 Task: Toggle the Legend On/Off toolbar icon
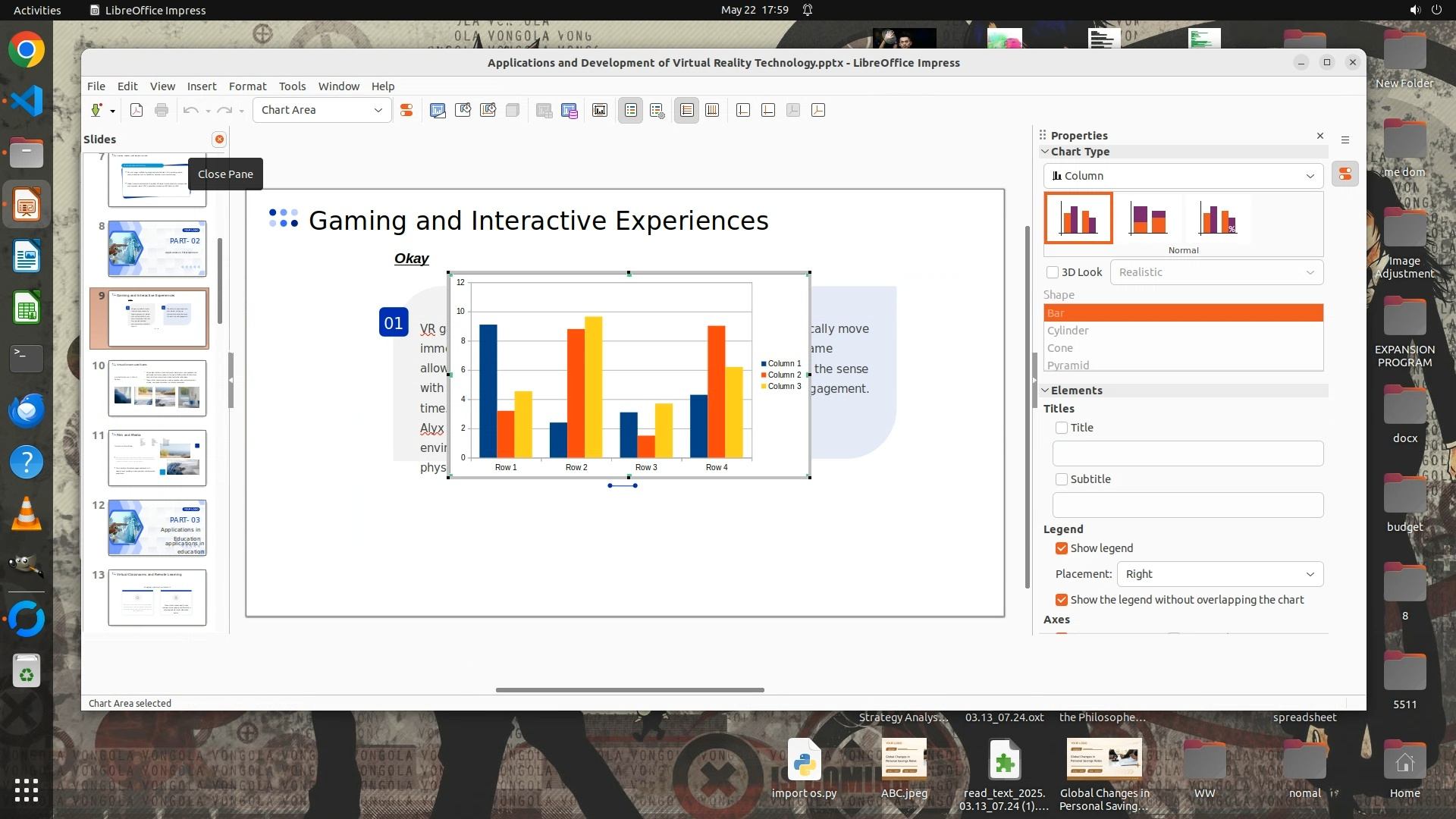[630, 110]
